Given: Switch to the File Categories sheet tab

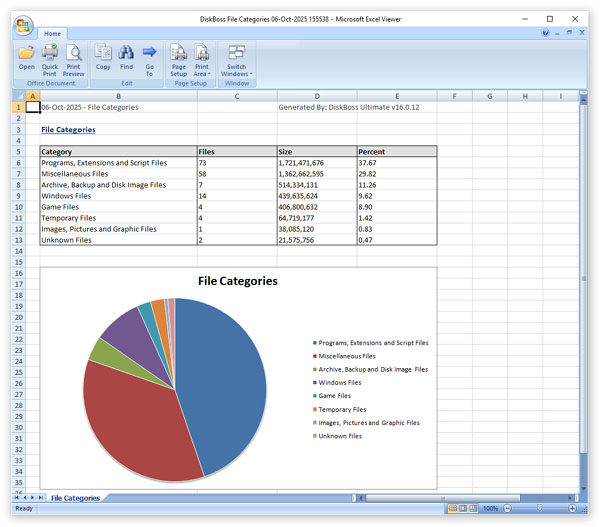Looking at the screenshot, I should (x=75, y=498).
